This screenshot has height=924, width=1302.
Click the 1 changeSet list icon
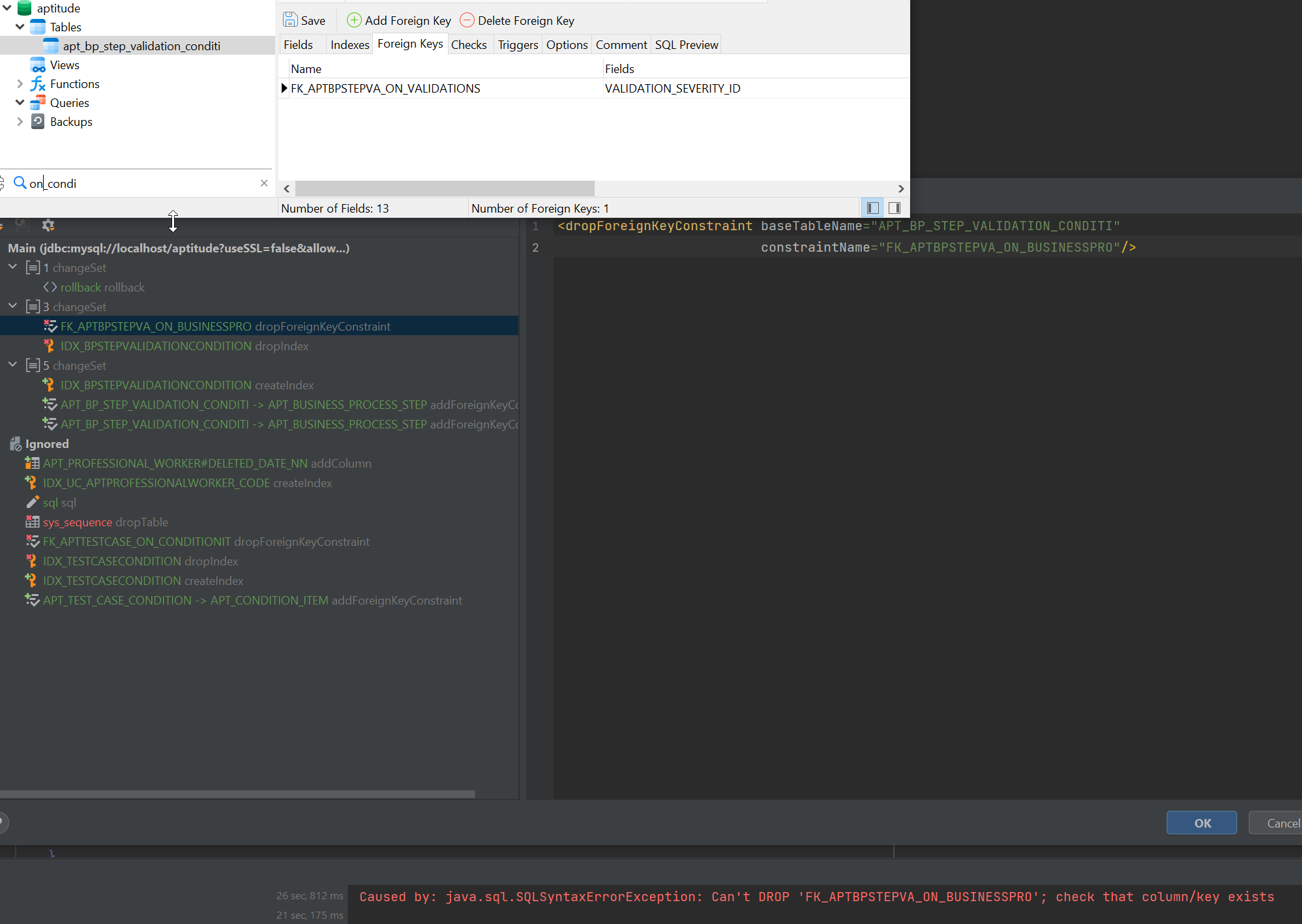tap(33, 267)
